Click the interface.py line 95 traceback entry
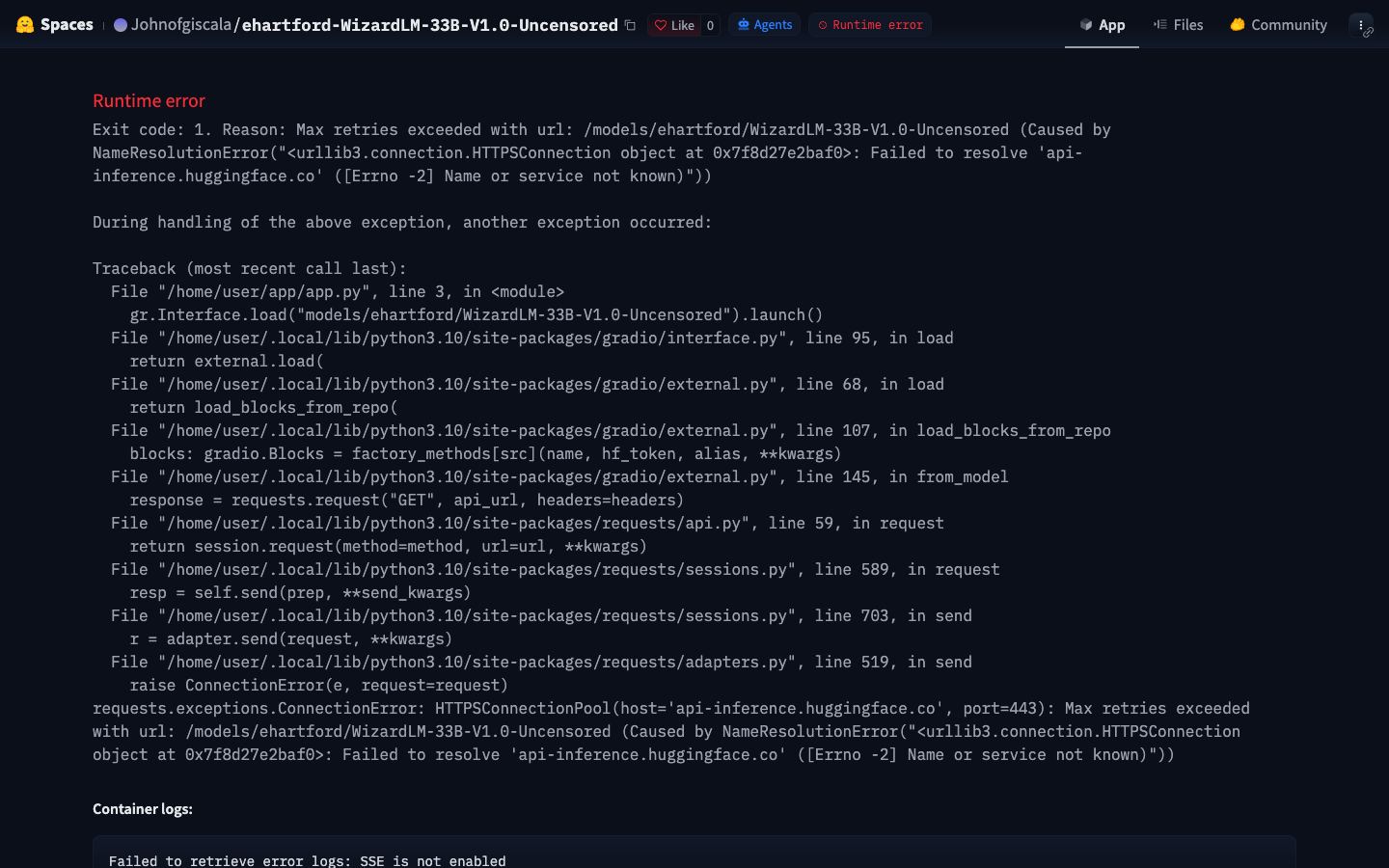Image resolution: width=1389 pixels, height=868 pixels. pyautogui.click(x=532, y=338)
